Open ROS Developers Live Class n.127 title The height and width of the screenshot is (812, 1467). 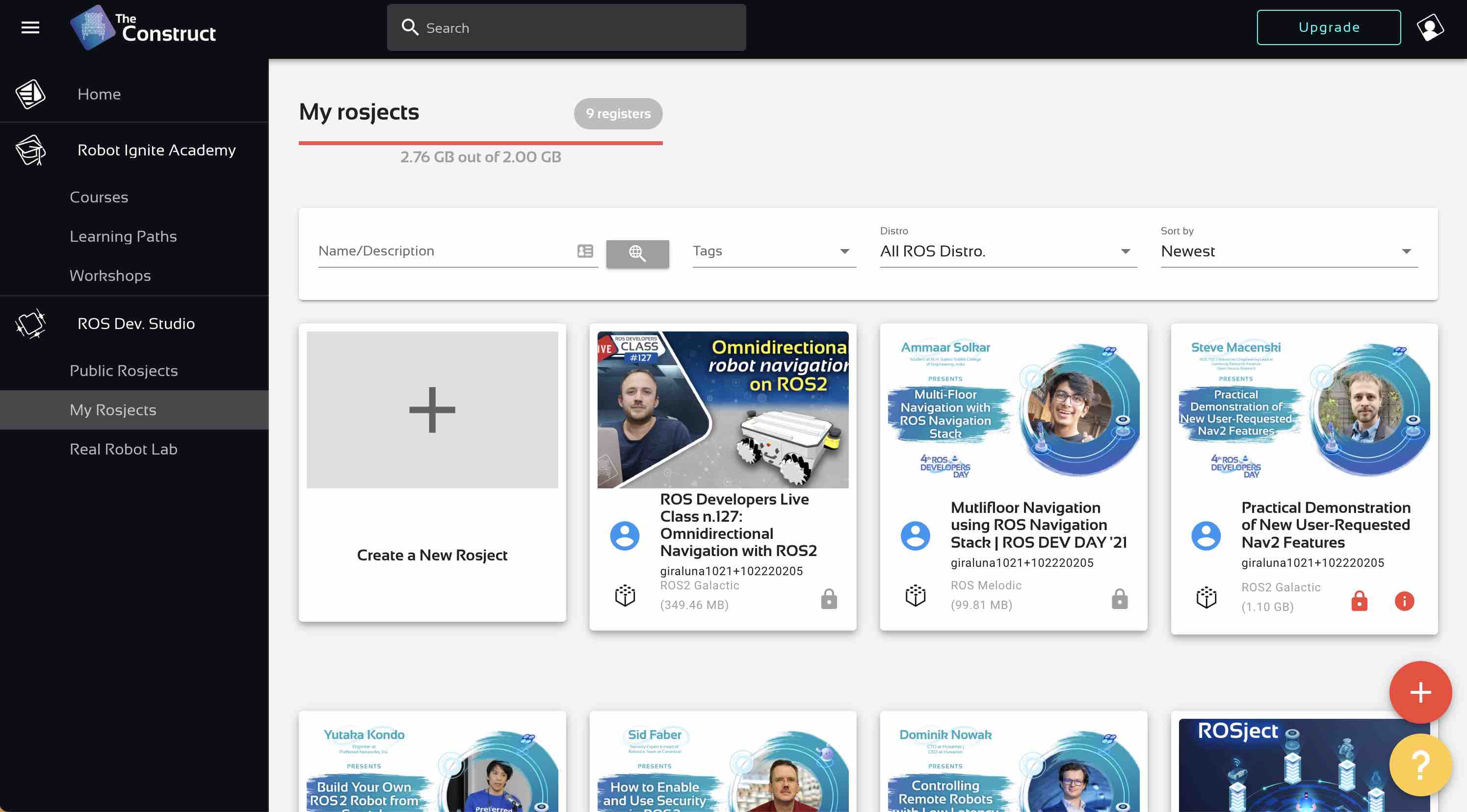click(x=738, y=525)
